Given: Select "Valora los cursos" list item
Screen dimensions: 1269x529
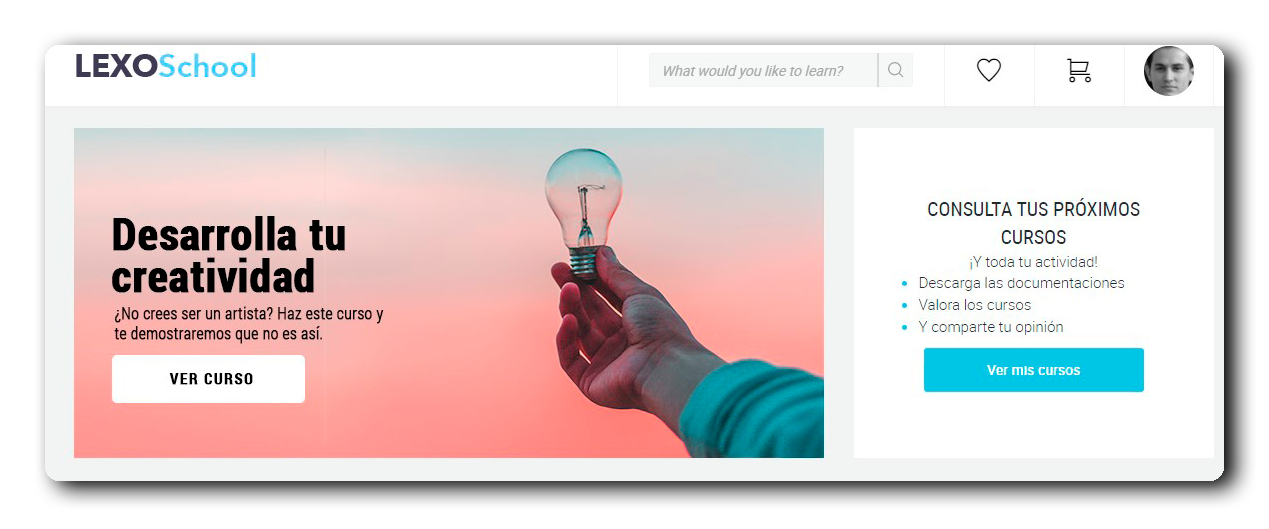Looking at the screenshot, I should tap(974, 305).
